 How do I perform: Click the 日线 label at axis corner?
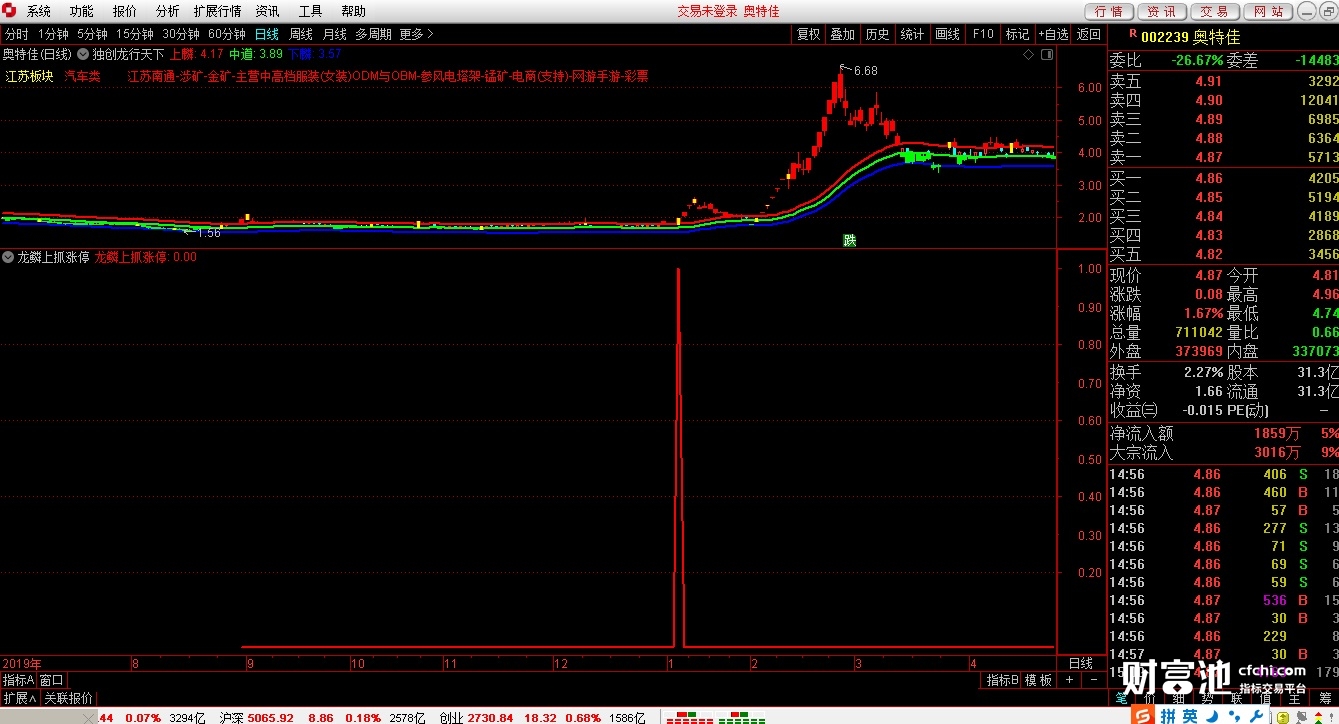[x=1081, y=663]
